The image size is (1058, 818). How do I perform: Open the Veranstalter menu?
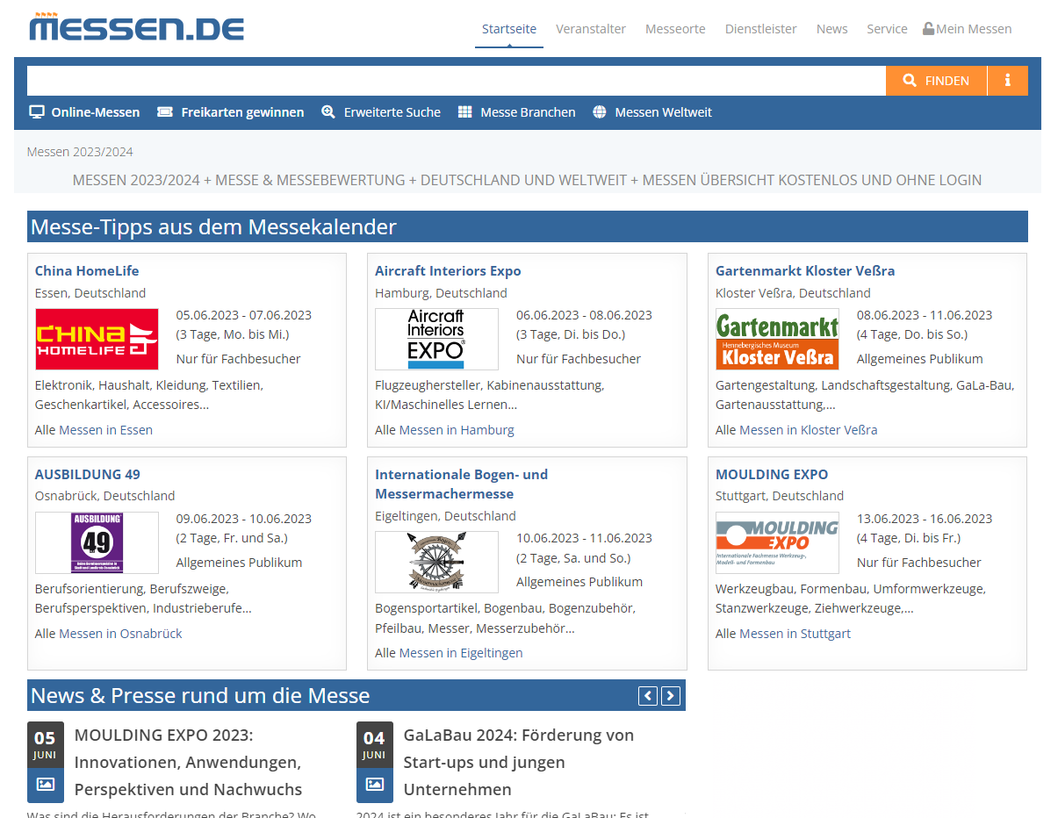pyautogui.click(x=590, y=29)
